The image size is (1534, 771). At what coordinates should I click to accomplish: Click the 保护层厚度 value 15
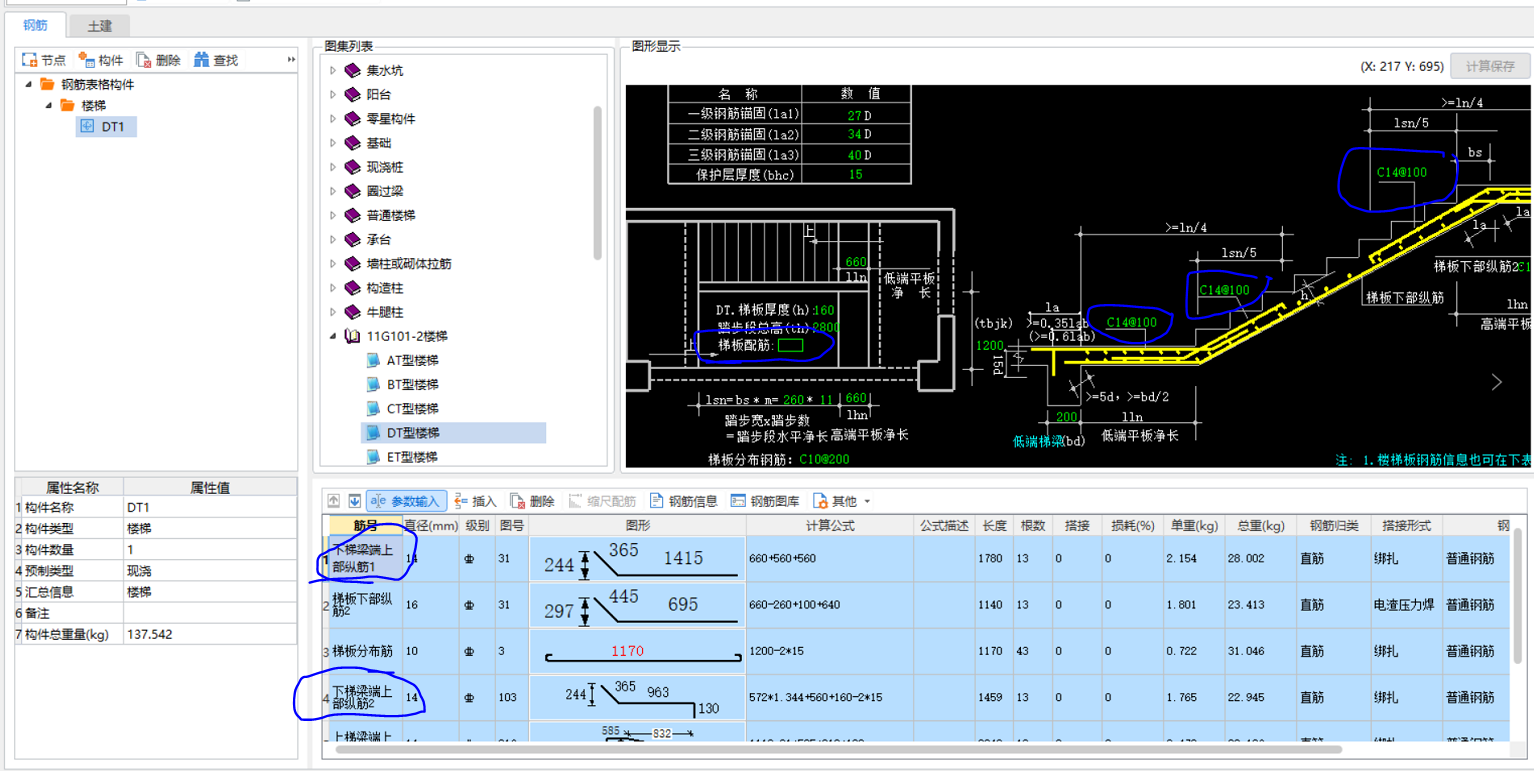click(x=855, y=174)
